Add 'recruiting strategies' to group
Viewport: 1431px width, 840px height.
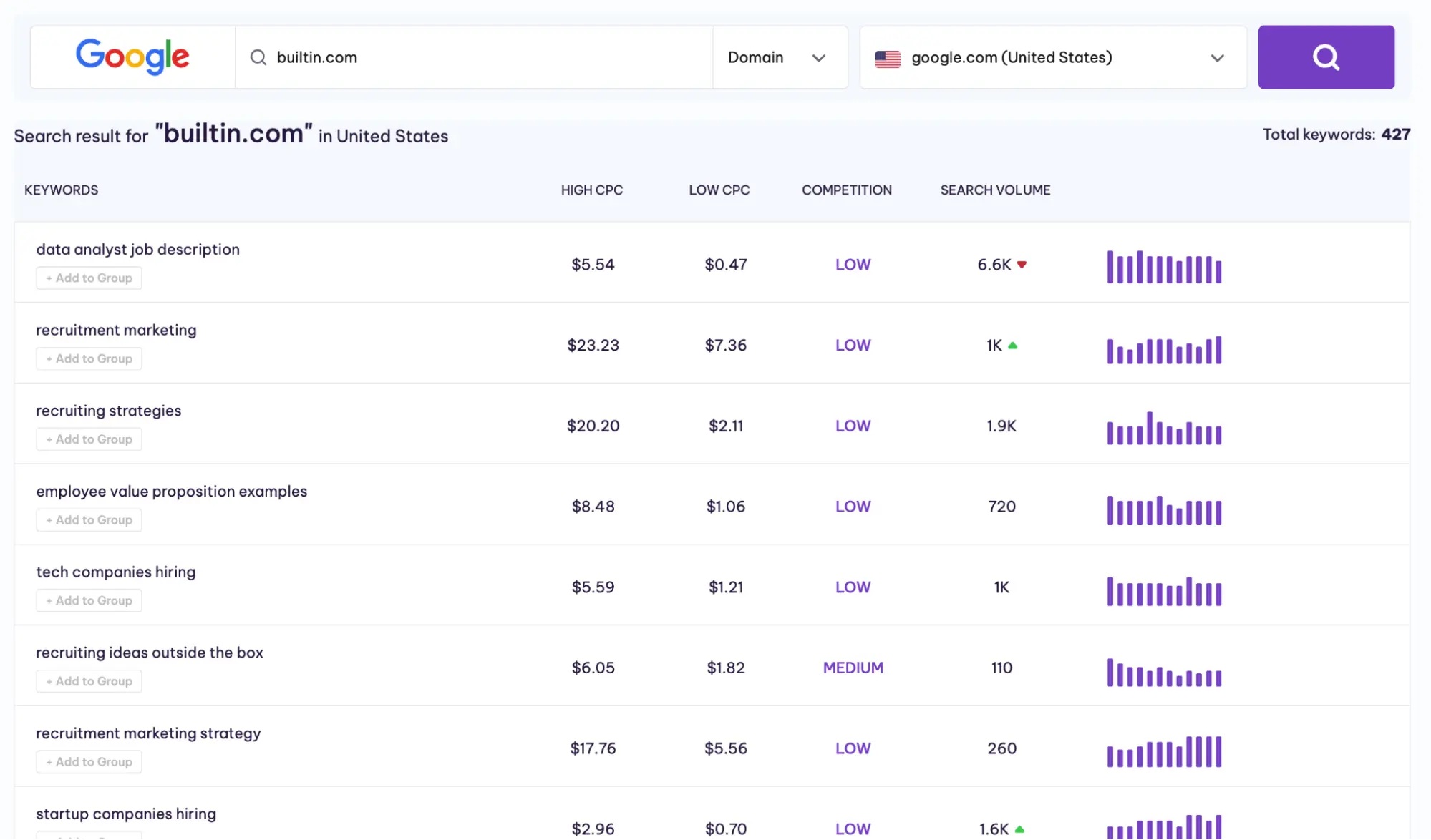pos(89,439)
